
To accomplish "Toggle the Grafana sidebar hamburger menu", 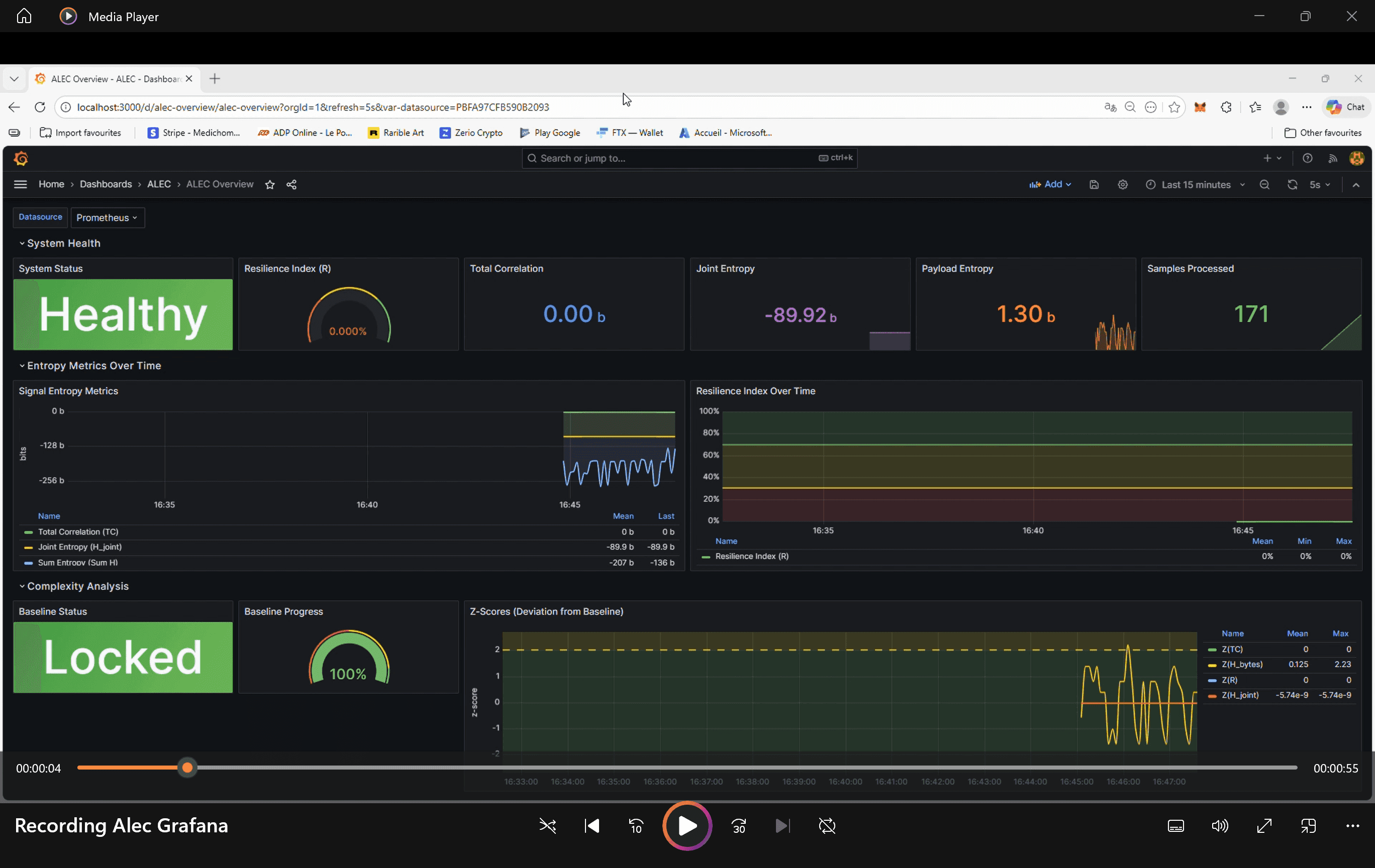I will [21, 184].
